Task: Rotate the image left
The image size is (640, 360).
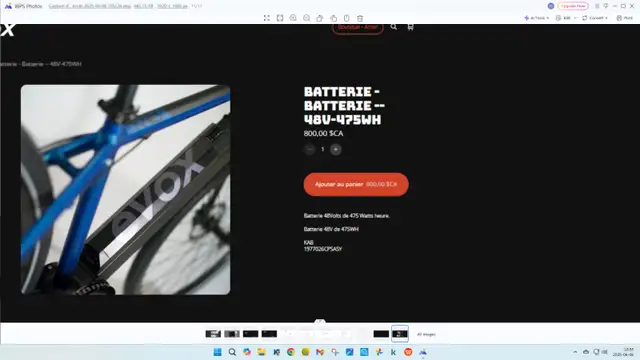Action: [320, 18]
